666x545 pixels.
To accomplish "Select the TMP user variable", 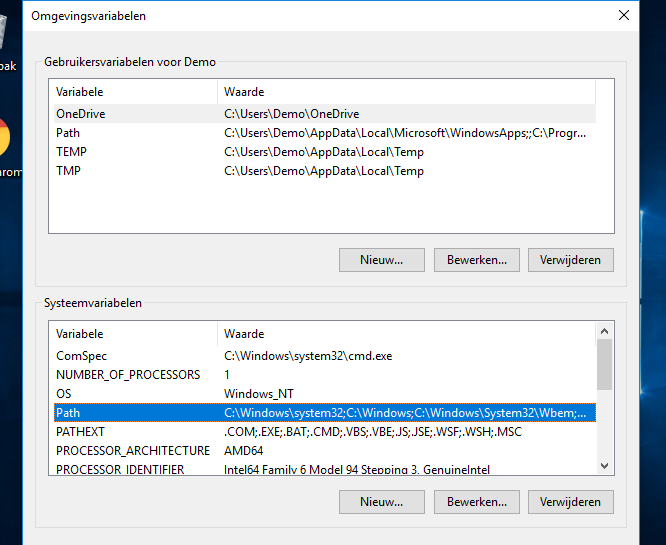I will click(x=69, y=171).
